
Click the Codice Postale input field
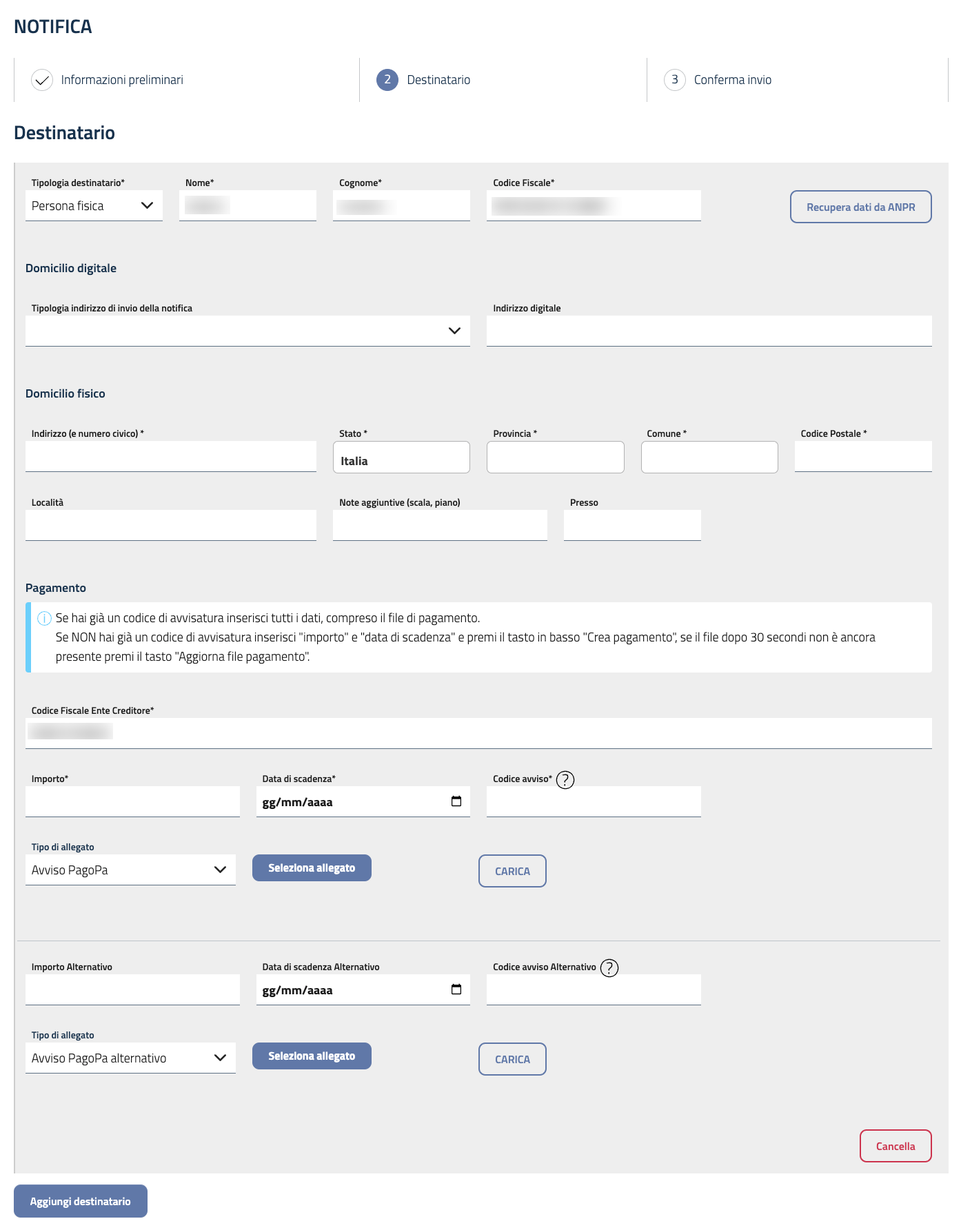(862, 456)
